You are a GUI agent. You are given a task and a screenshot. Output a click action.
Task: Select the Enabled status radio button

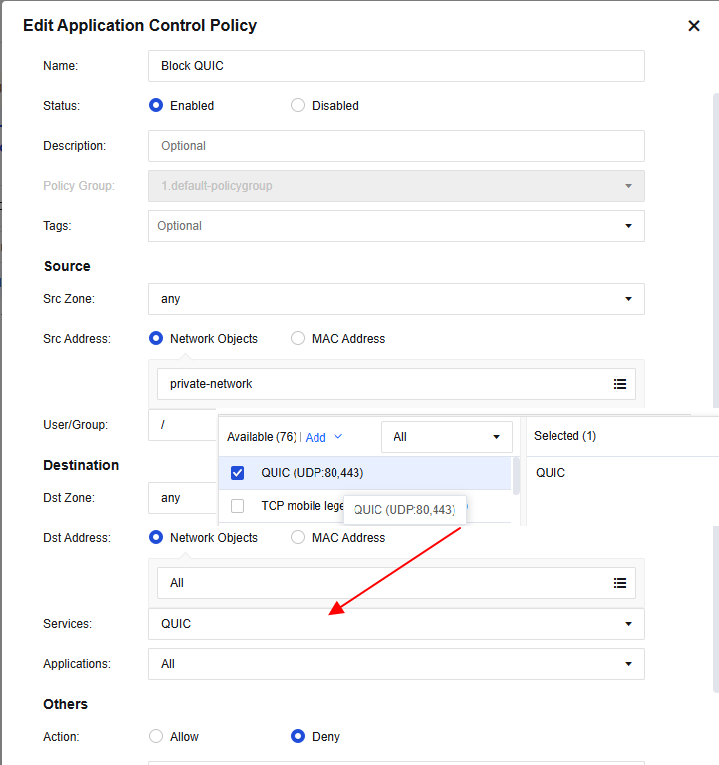156,106
